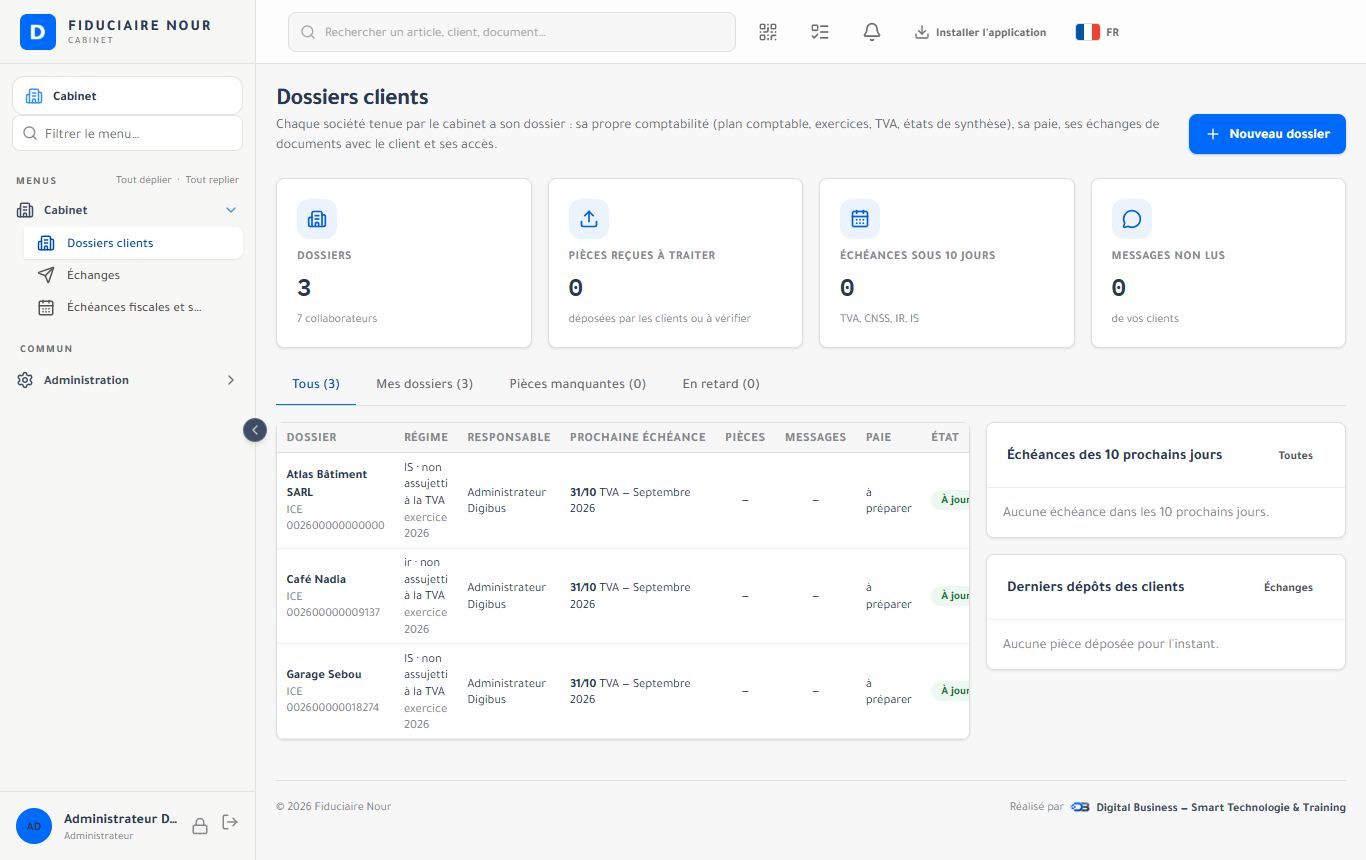
Task: Click the À jour badge for Café Nadia
Action: (x=950, y=596)
